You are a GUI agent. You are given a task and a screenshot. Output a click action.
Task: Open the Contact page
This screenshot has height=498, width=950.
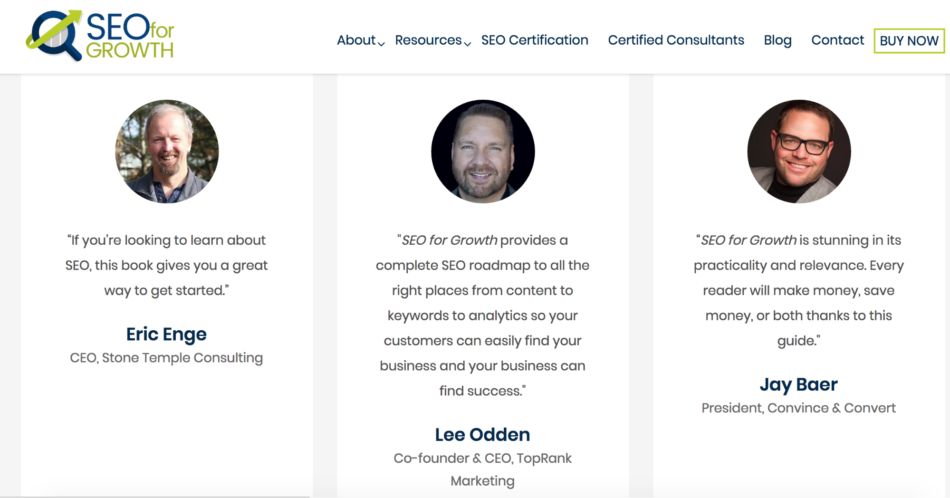pyautogui.click(x=837, y=40)
